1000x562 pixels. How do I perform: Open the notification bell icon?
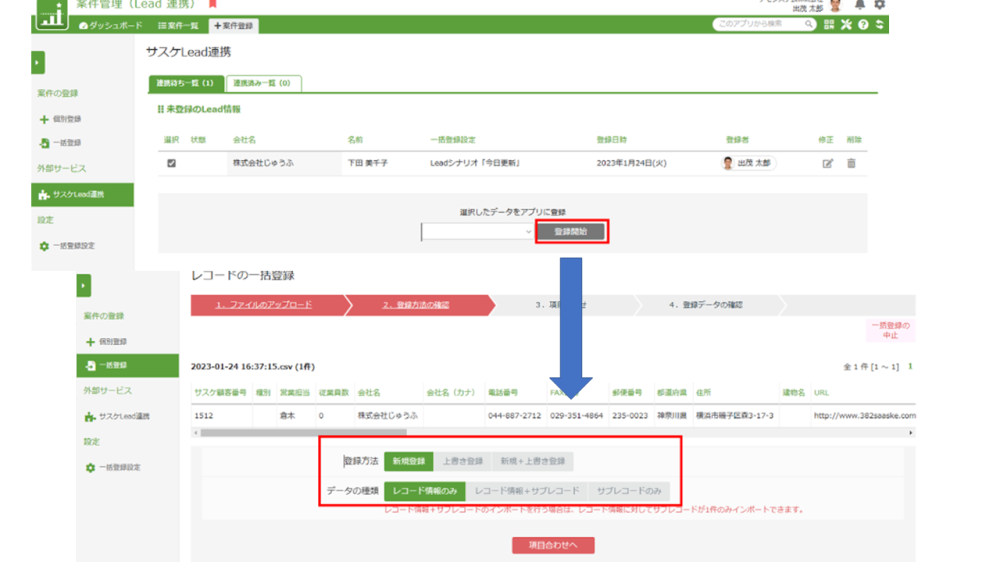click(x=860, y=5)
